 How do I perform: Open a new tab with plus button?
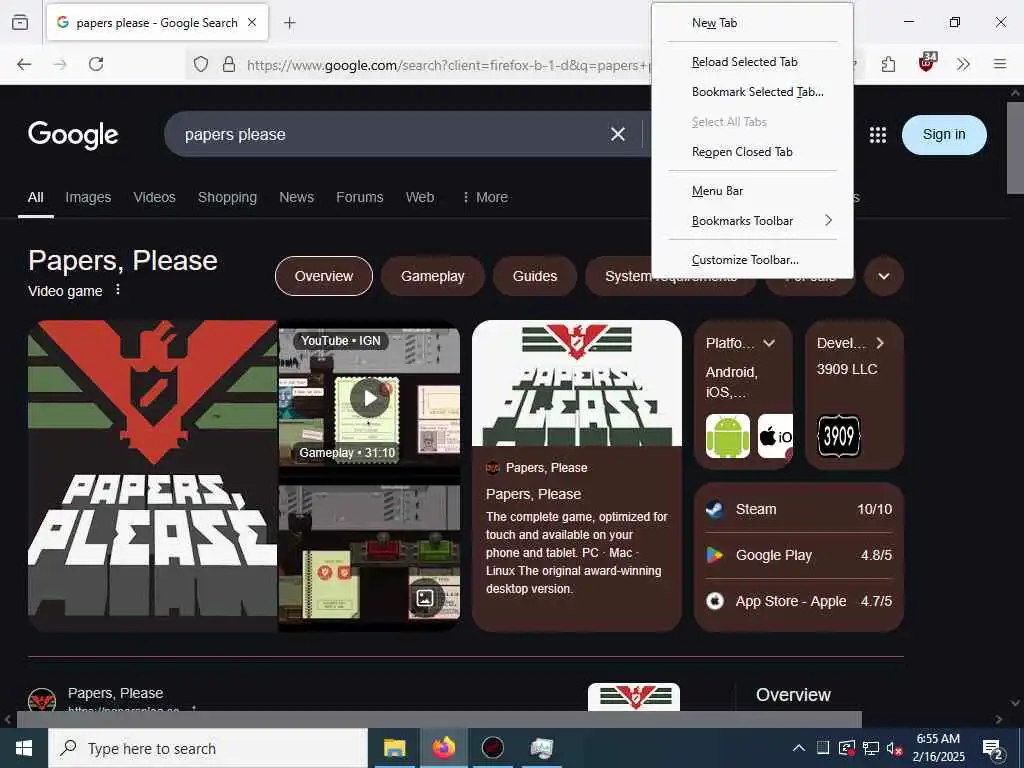click(290, 23)
